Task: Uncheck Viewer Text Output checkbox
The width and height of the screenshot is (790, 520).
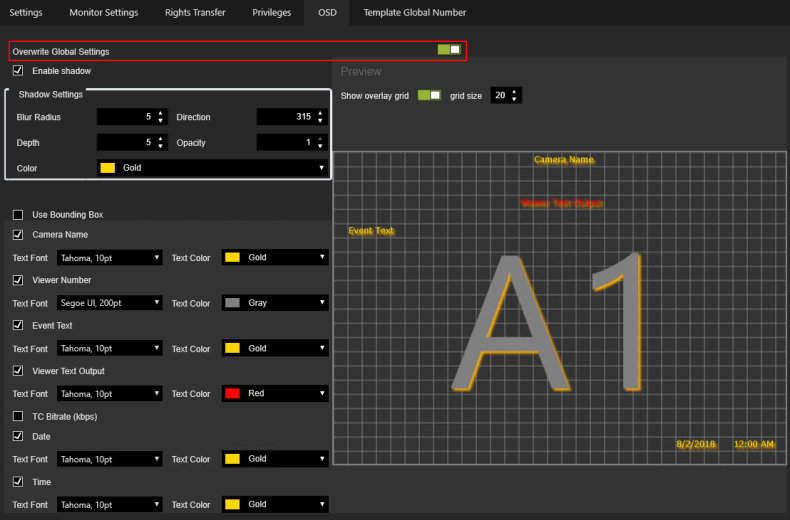Action: (18, 370)
